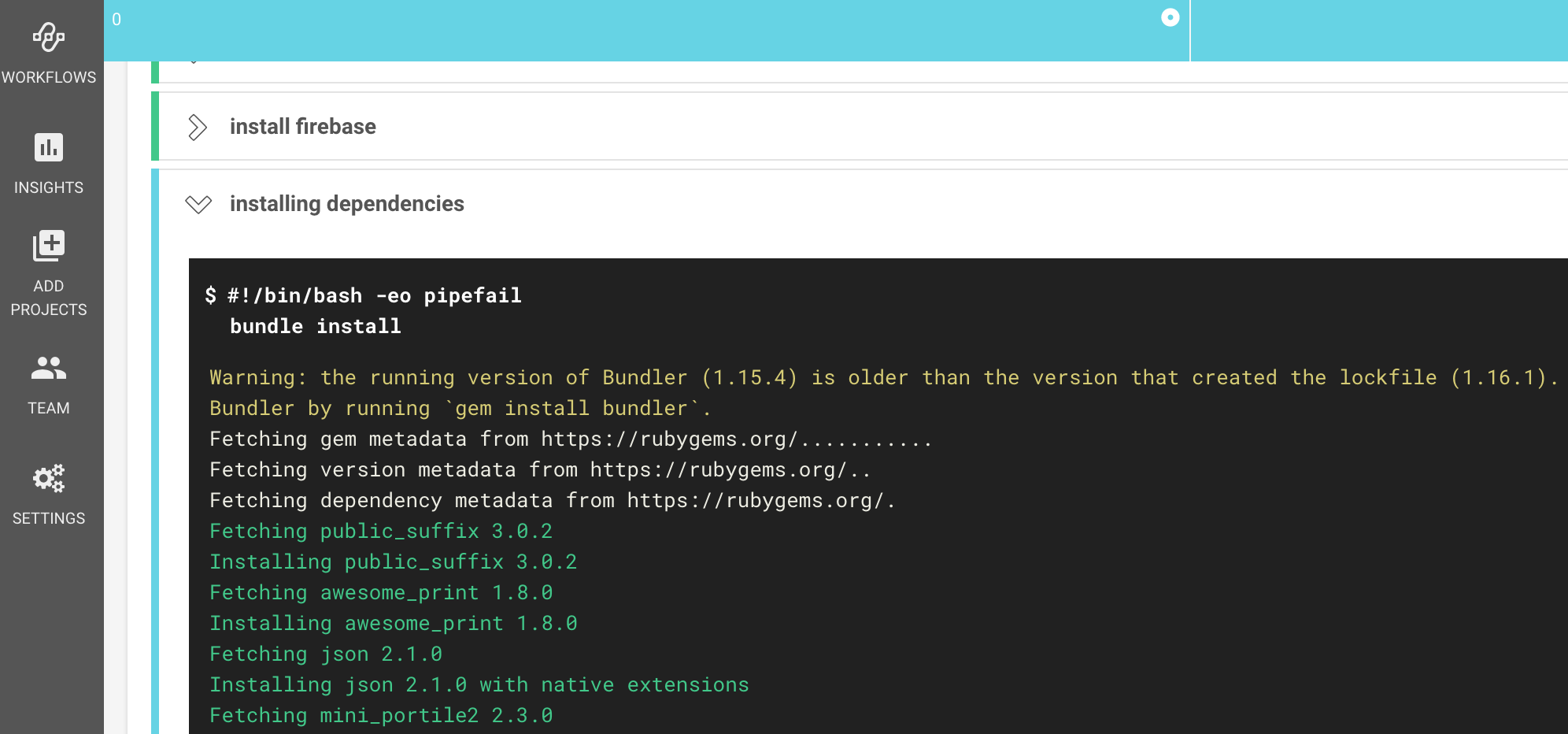
Task: Open the Team people icon
Action: coord(49,368)
